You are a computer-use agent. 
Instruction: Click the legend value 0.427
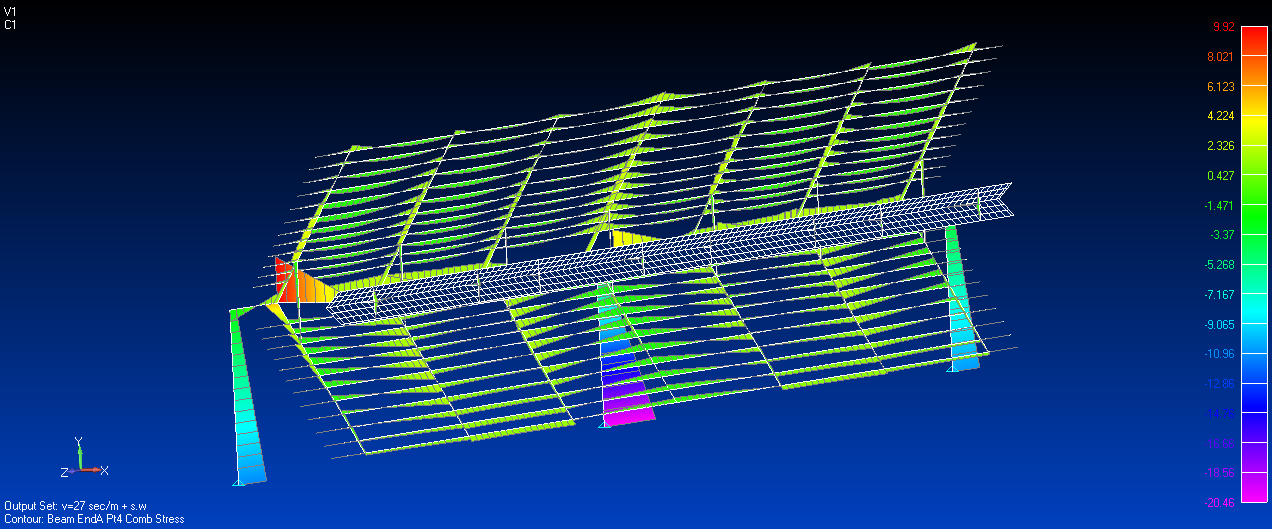point(1221,175)
